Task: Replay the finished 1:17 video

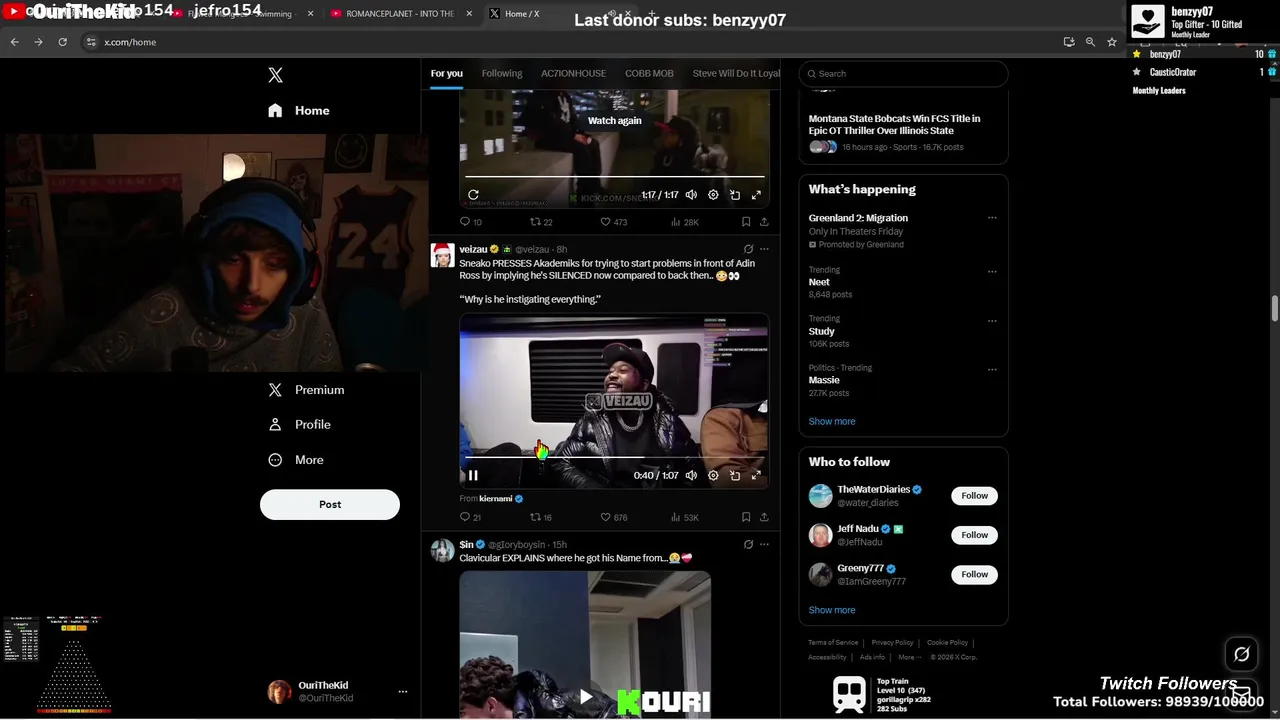Action: (x=473, y=195)
